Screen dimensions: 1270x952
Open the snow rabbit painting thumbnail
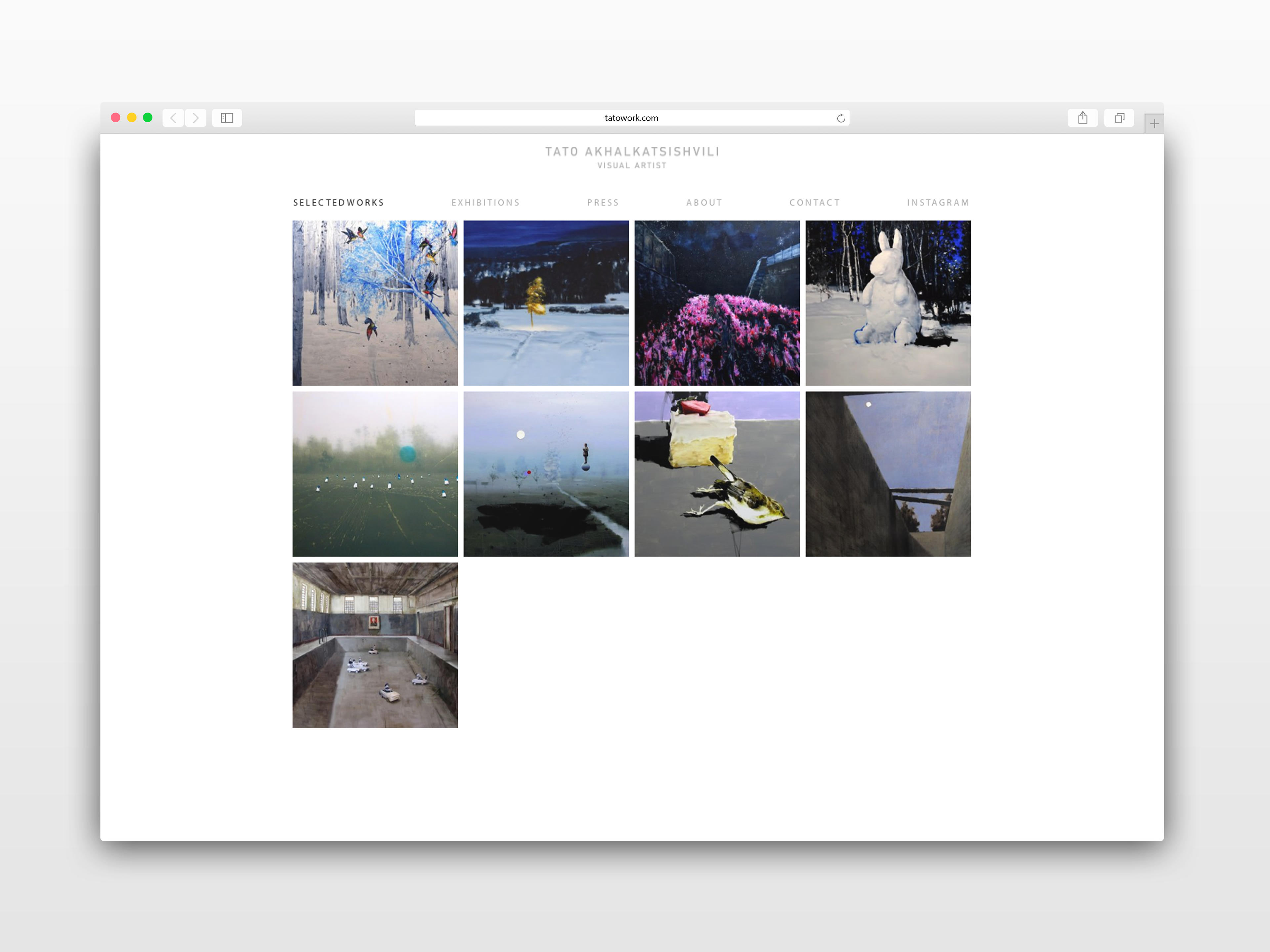click(888, 303)
